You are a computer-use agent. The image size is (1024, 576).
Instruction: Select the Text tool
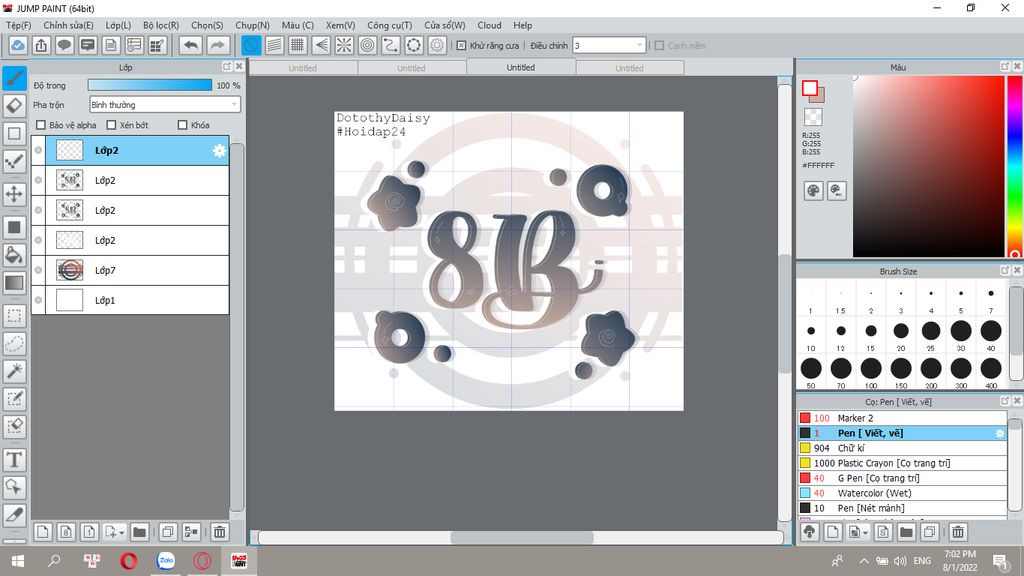tap(14, 460)
